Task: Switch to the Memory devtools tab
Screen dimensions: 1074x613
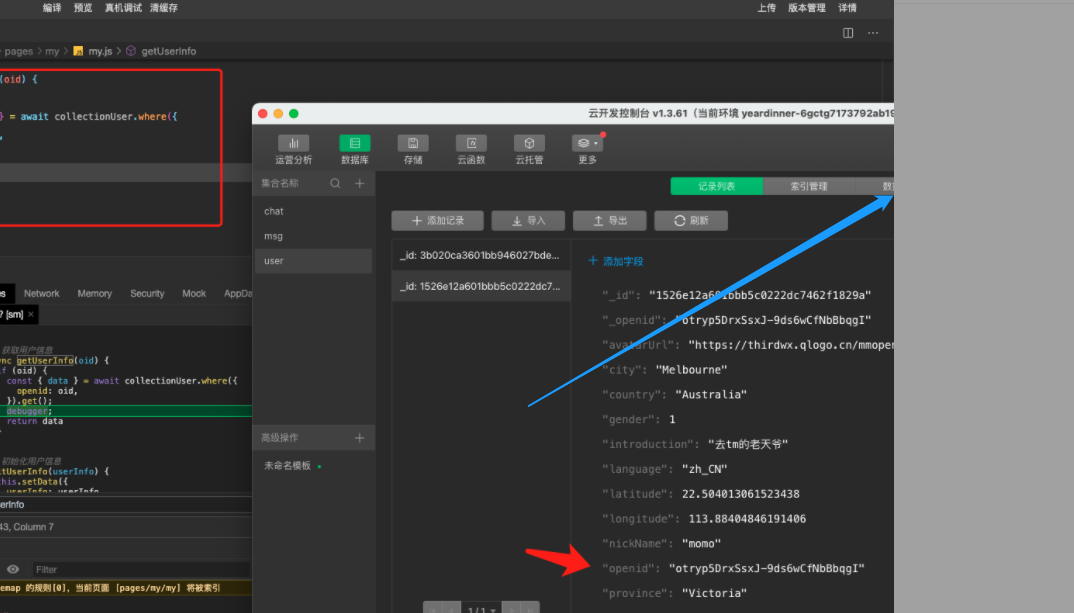Action: click(95, 293)
